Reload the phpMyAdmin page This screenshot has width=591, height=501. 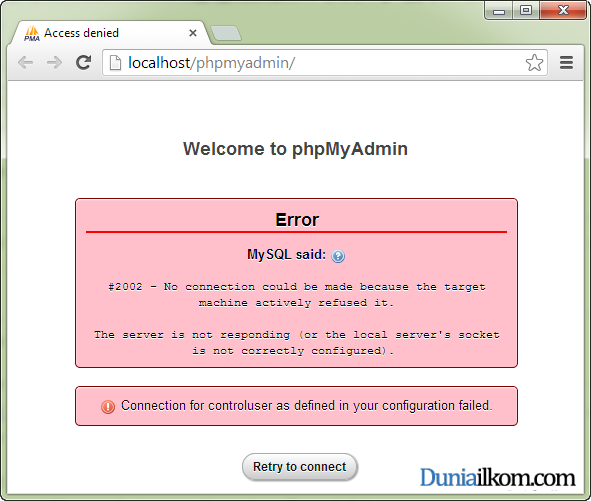point(83,63)
